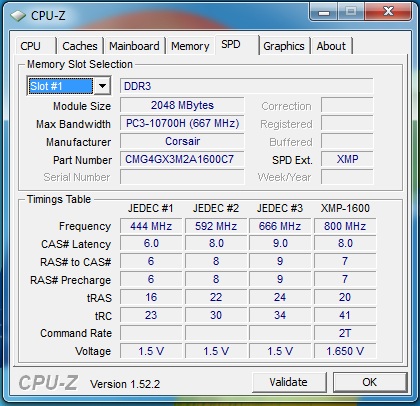
Task: Click the 800 MHz XMP frequency cell
Action: [x=345, y=226]
